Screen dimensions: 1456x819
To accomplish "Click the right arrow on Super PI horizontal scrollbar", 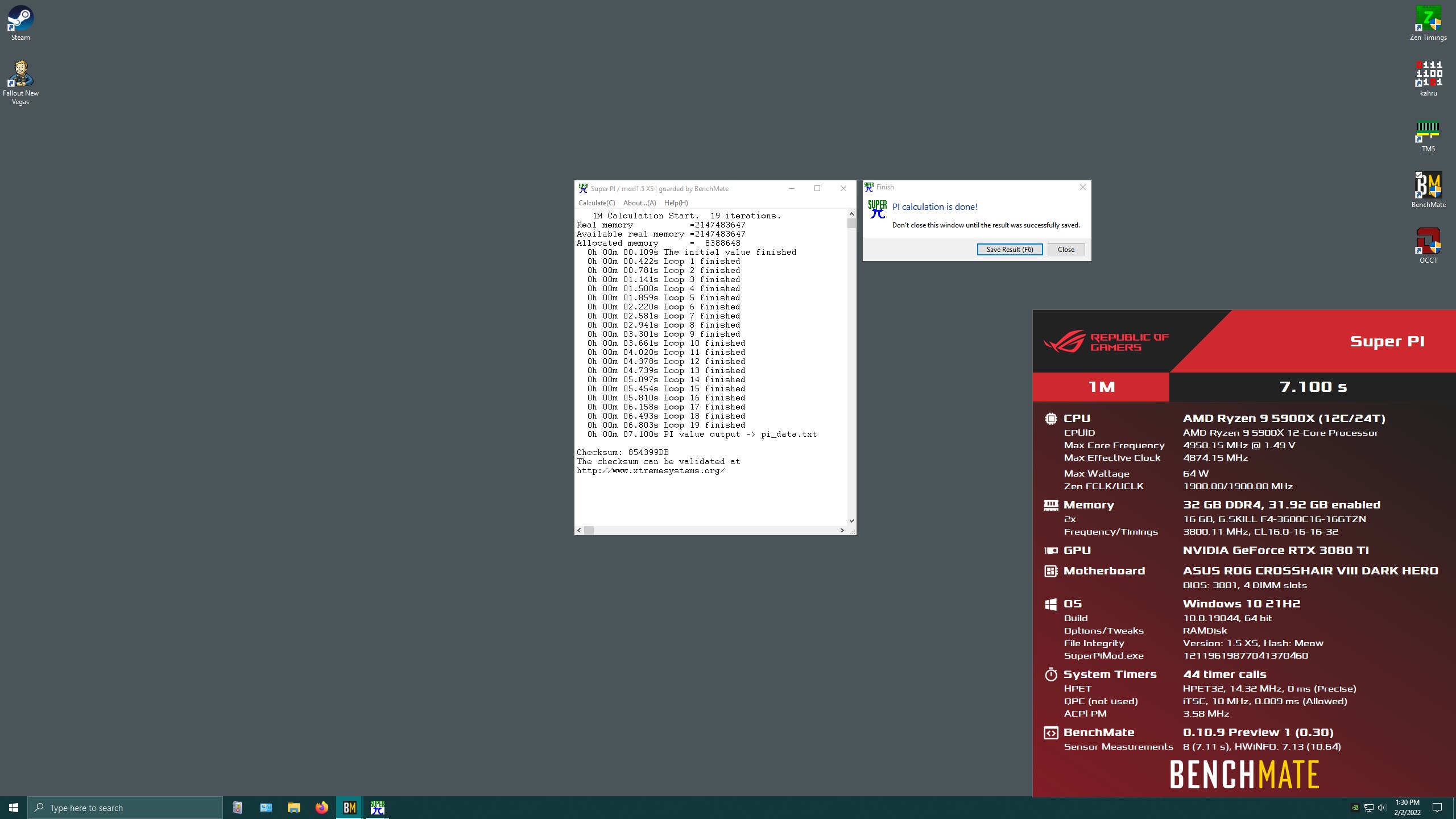I will click(842, 530).
